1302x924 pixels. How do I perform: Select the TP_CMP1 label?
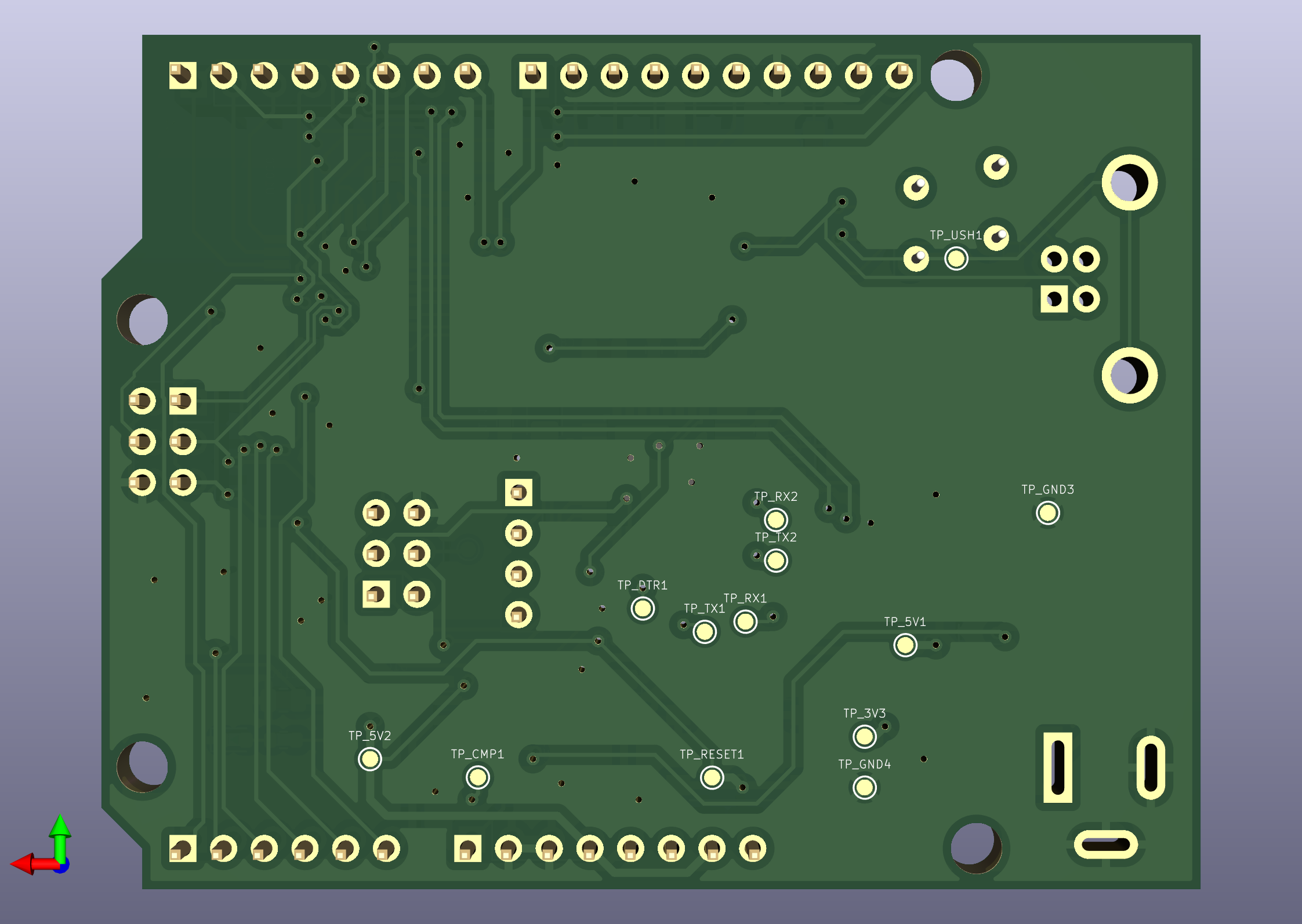[477, 754]
